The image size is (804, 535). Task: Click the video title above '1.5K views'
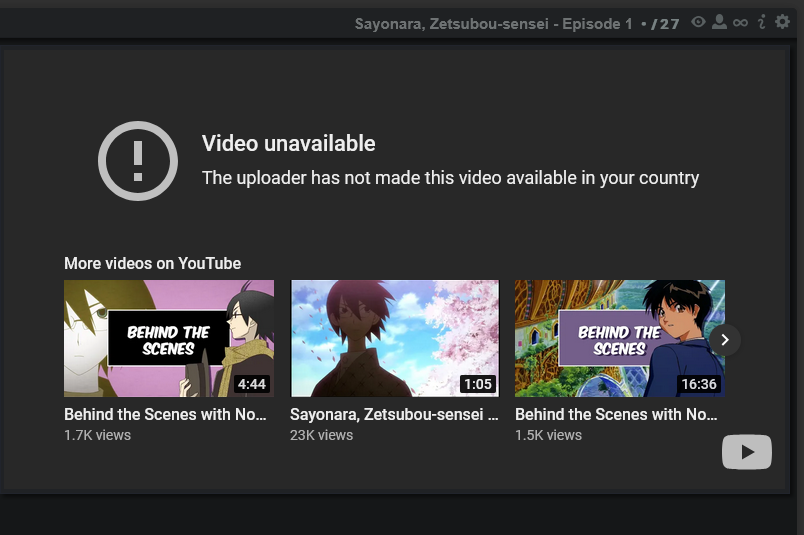pyautogui.click(x=616, y=414)
